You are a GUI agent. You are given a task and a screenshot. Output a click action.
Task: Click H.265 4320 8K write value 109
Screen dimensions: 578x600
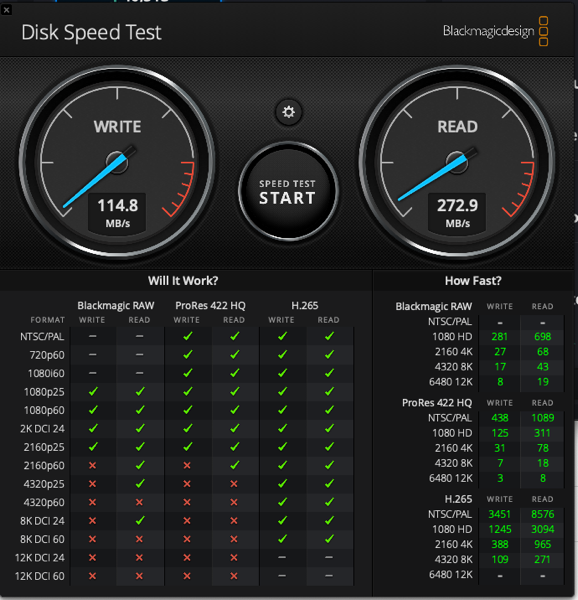pyautogui.click(x=500, y=560)
